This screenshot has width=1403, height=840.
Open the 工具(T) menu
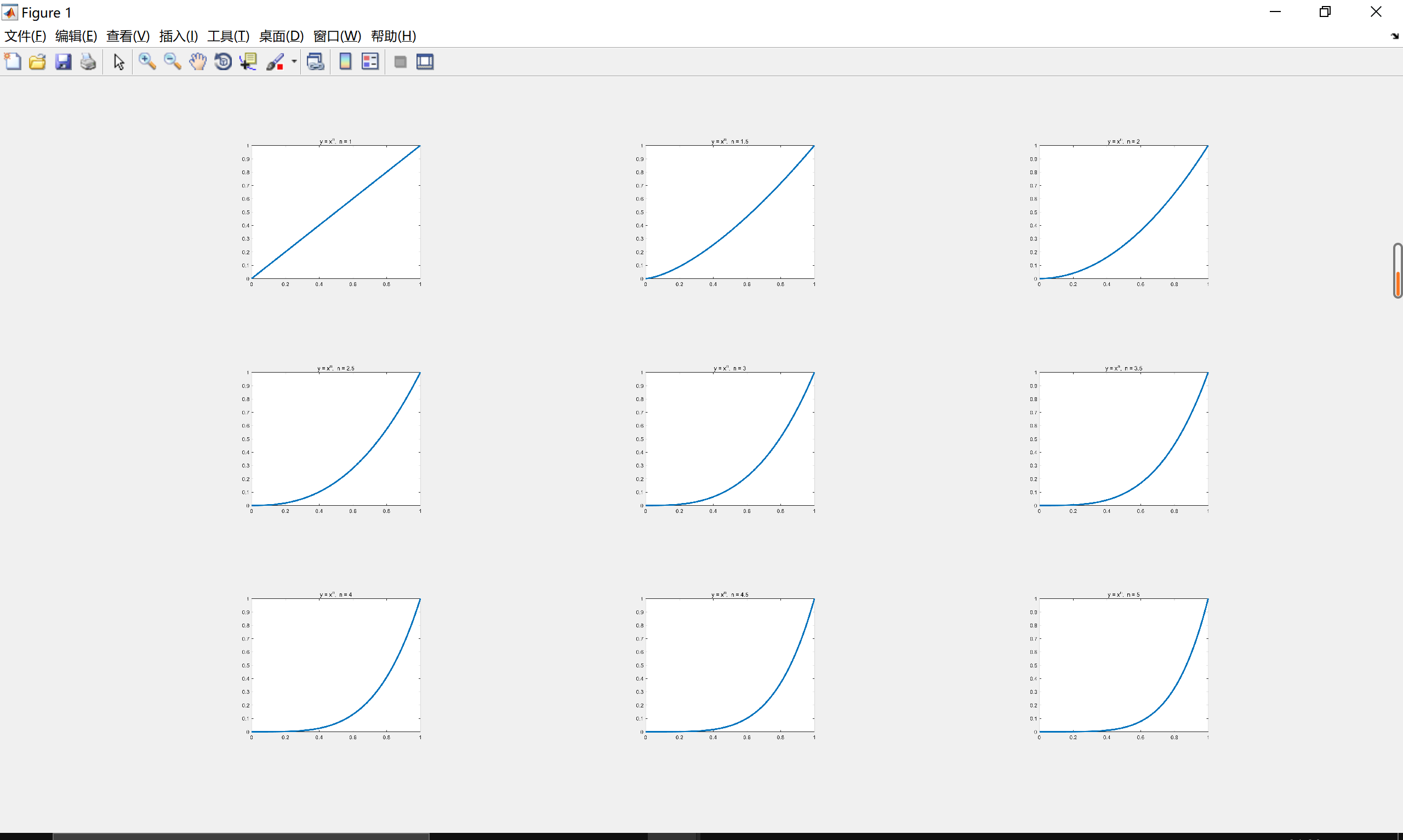[x=229, y=36]
